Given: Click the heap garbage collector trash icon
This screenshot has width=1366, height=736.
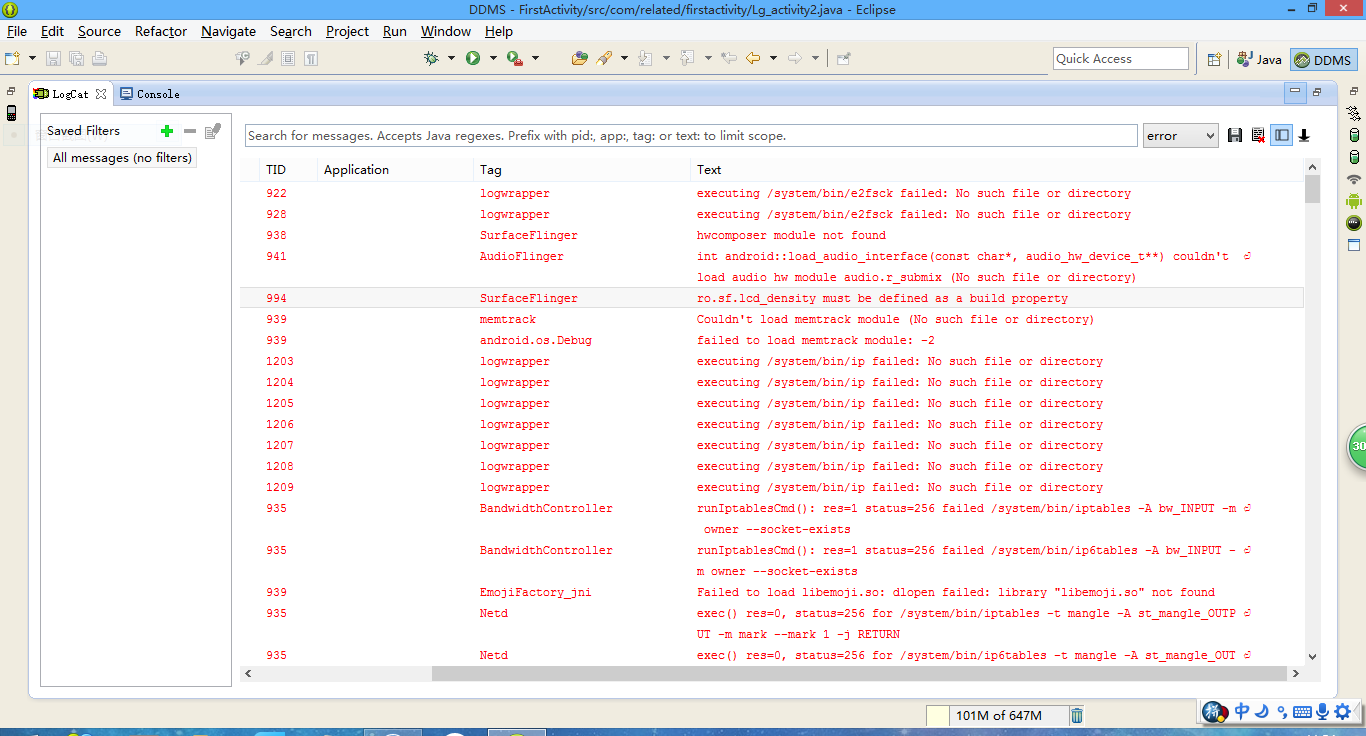Looking at the screenshot, I should pyautogui.click(x=1077, y=715).
